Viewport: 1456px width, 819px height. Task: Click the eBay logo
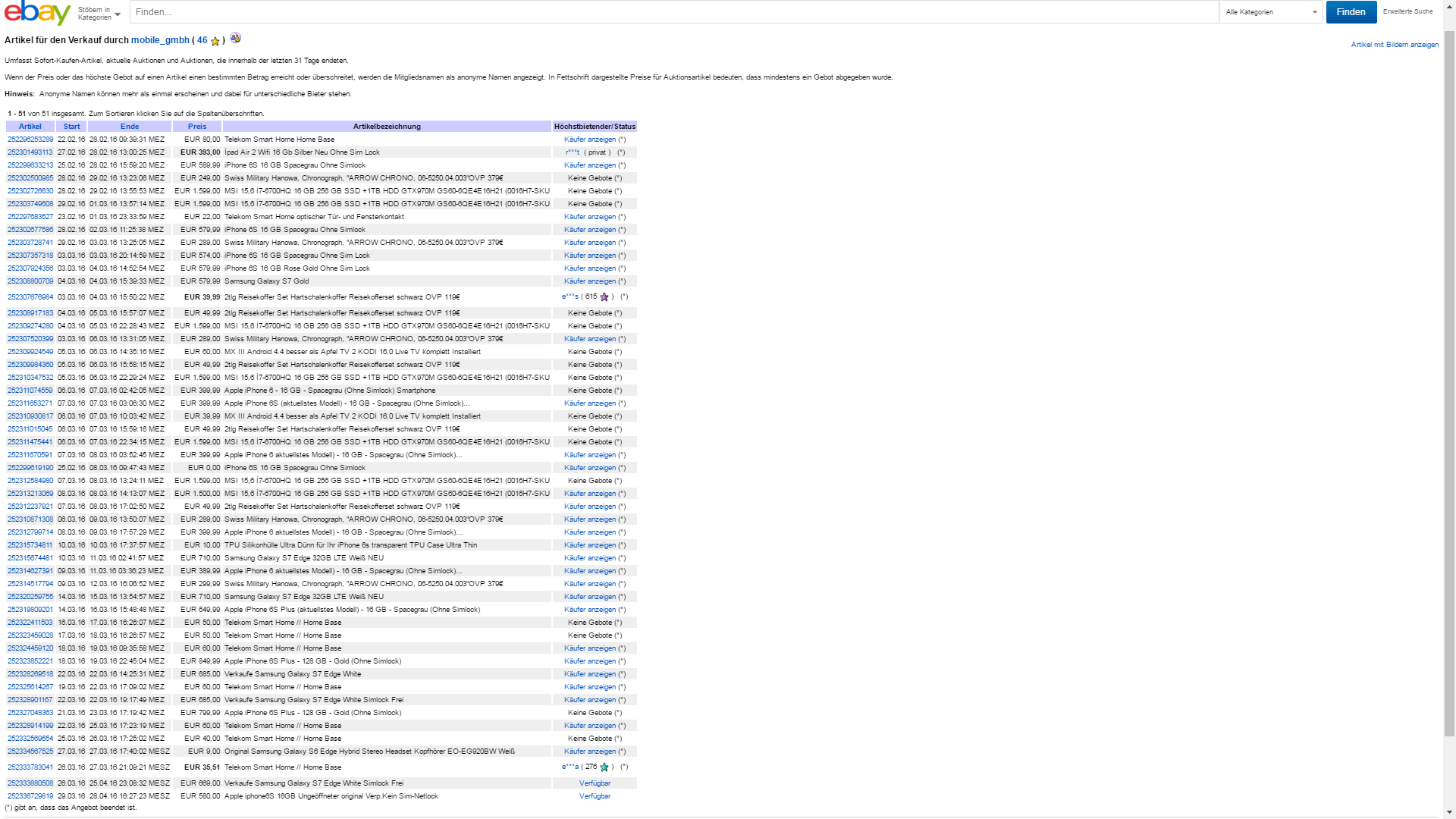pyautogui.click(x=37, y=13)
